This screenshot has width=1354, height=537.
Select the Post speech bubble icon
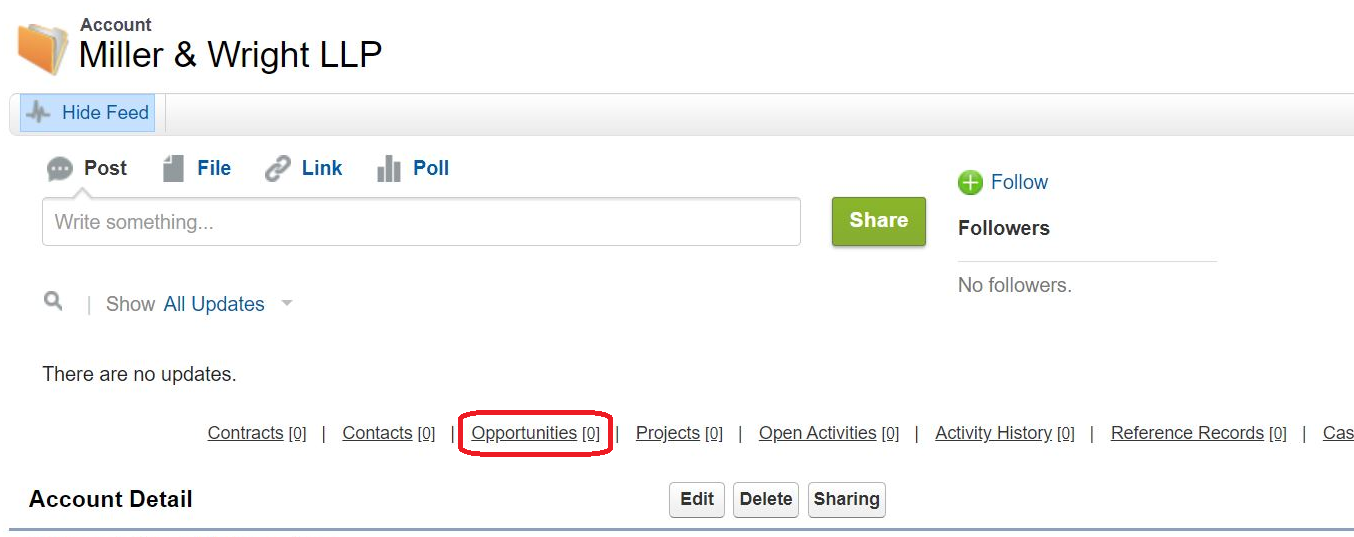pyautogui.click(x=60, y=169)
